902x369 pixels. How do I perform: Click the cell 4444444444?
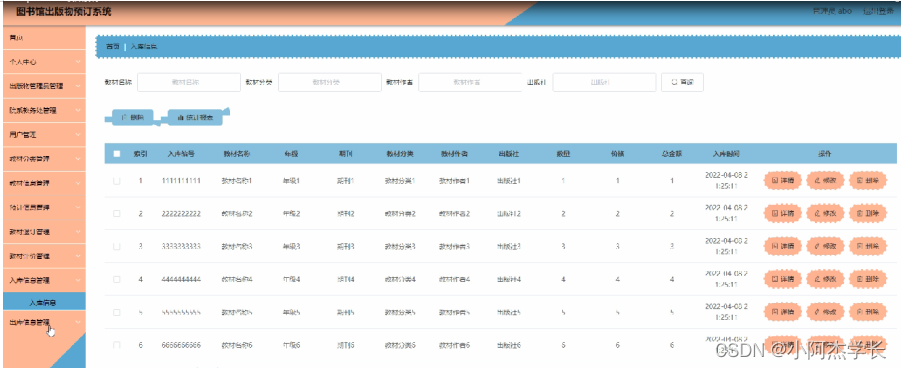pos(181,279)
